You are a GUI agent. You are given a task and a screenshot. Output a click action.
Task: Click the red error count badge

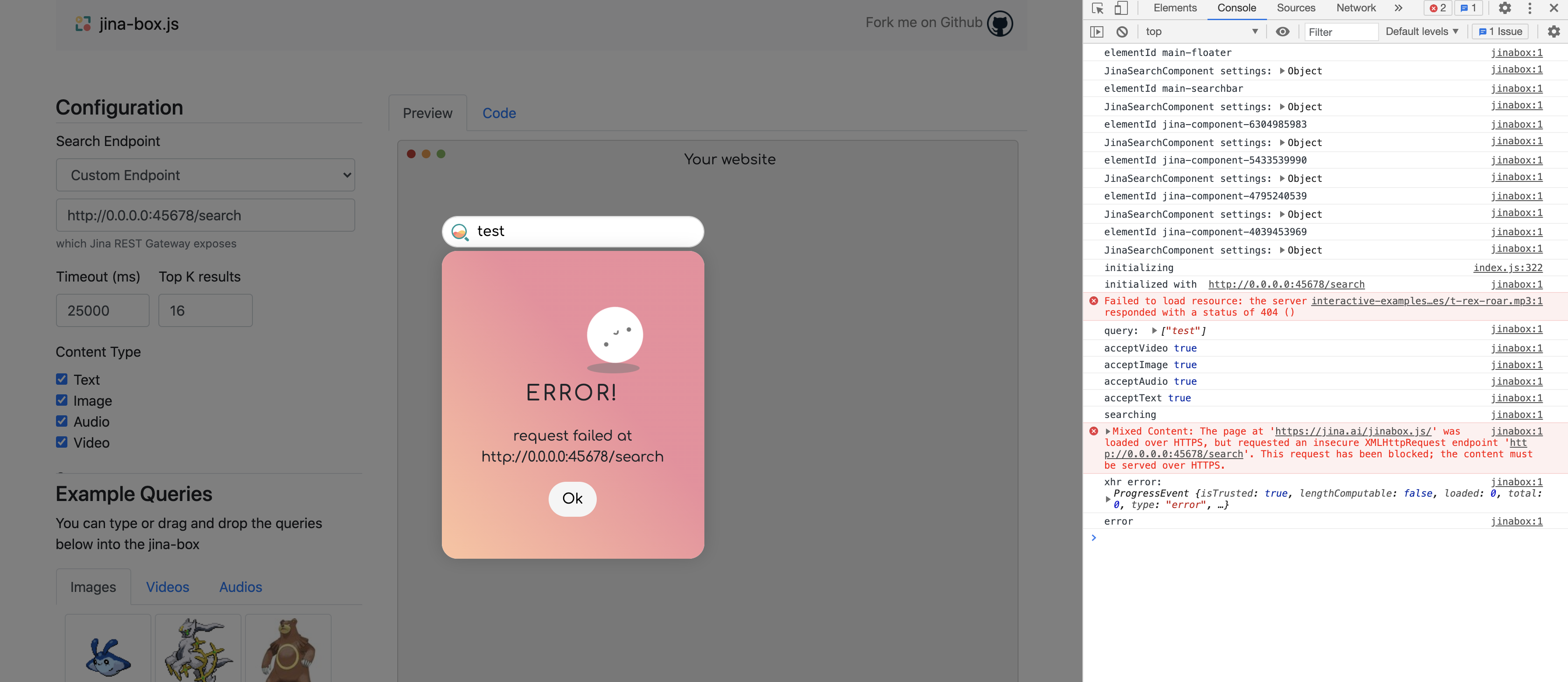1438,8
